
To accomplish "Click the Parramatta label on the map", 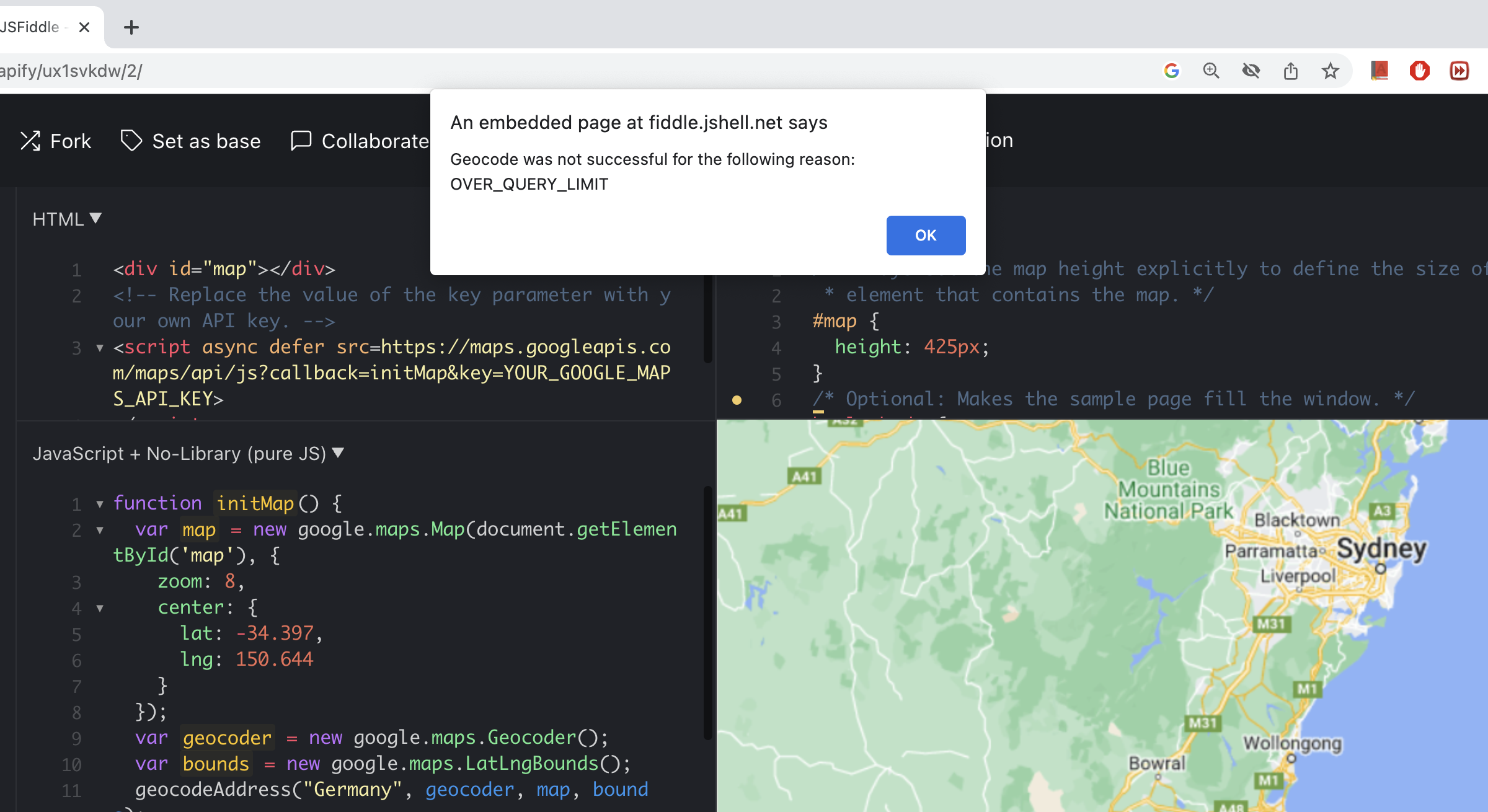I will click(1270, 551).
